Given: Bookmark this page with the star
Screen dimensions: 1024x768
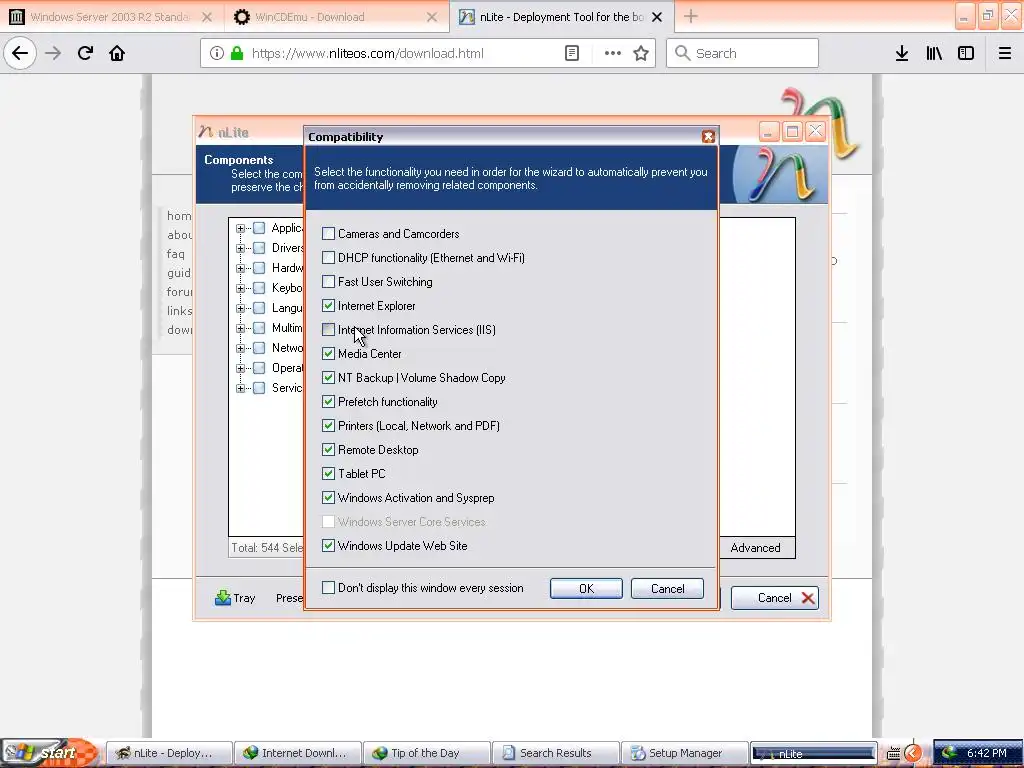Looking at the screenshot, I should (641, 53).
